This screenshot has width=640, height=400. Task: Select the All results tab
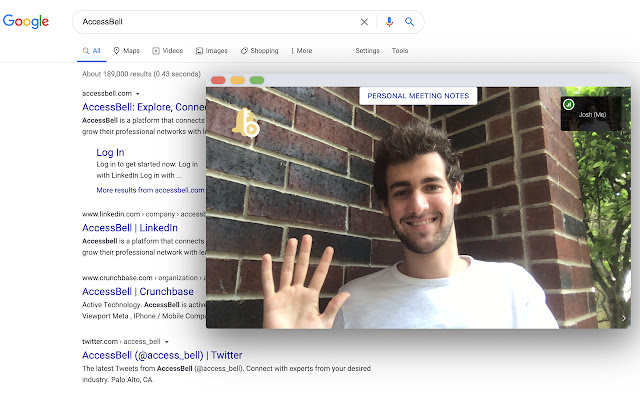pos(91,51)
